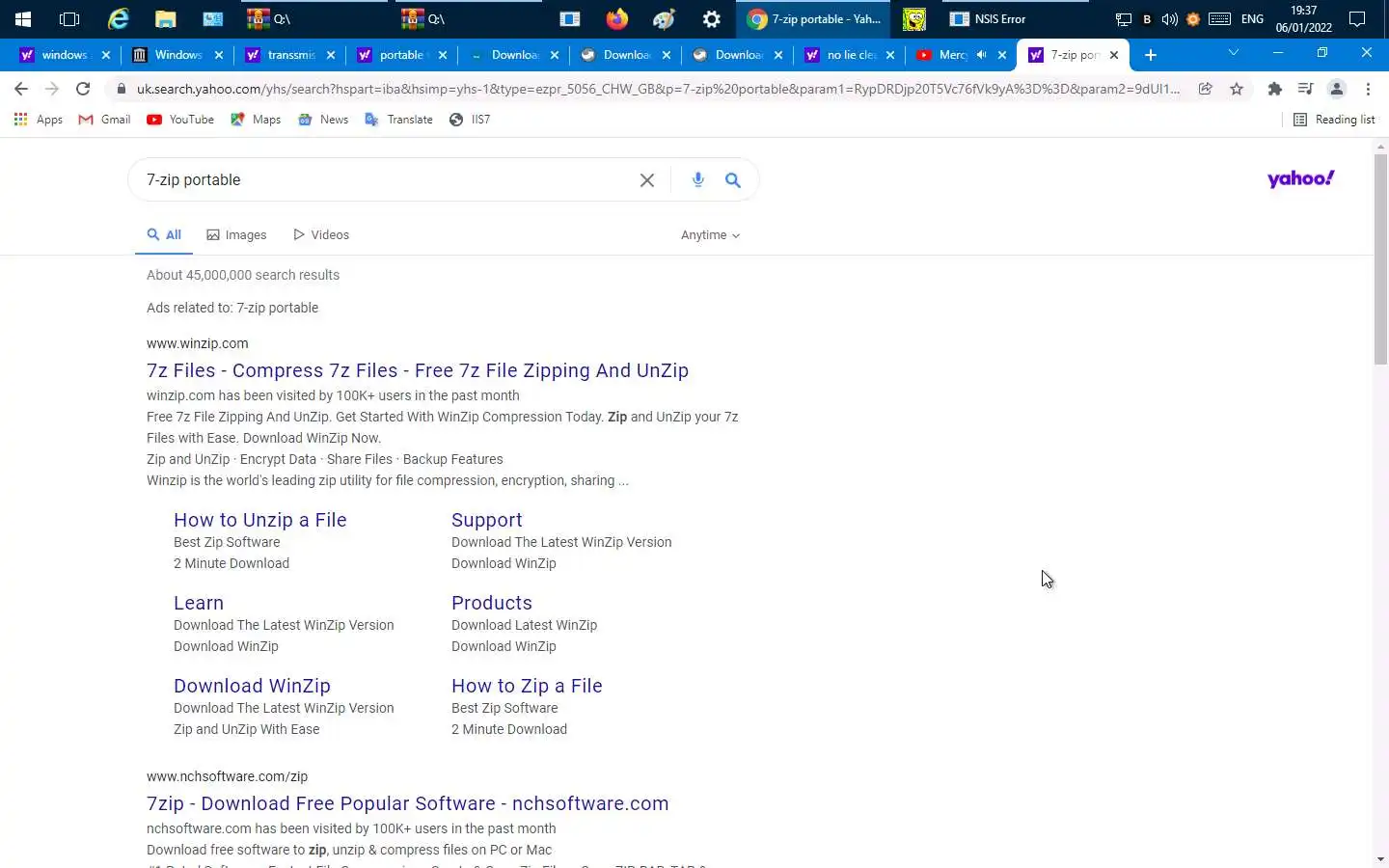Open the 'Download WinZip' sitelink
The height and width of the screenshot is (868, 1389).
tap(252, 686)
